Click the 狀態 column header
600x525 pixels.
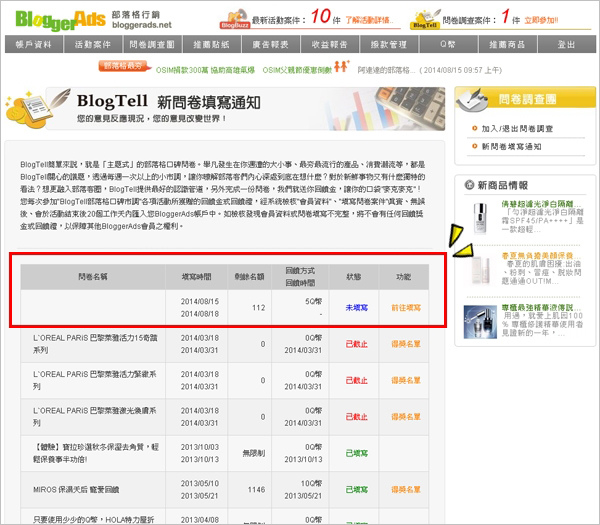coord(354,277)
